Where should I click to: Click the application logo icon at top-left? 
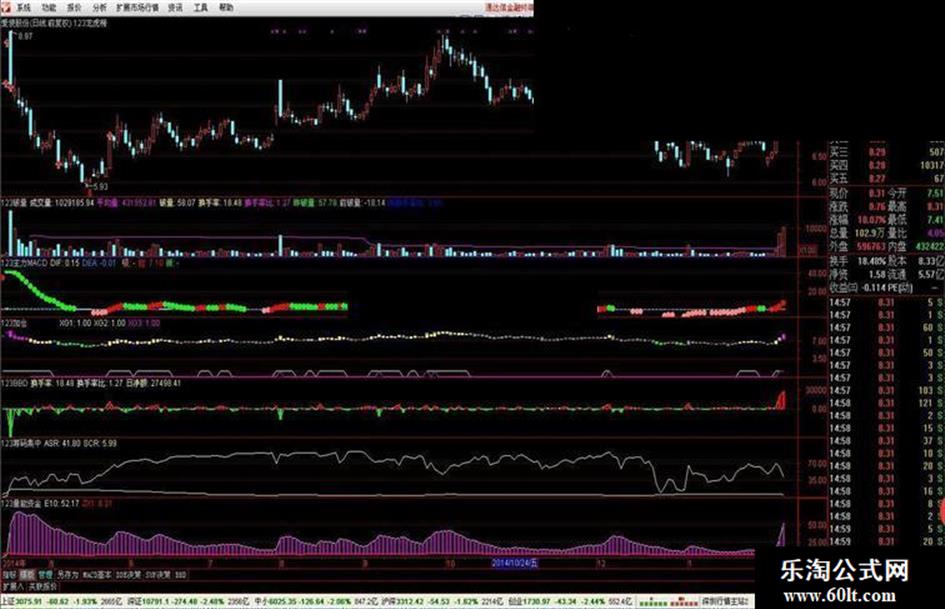tap(6, 7)
